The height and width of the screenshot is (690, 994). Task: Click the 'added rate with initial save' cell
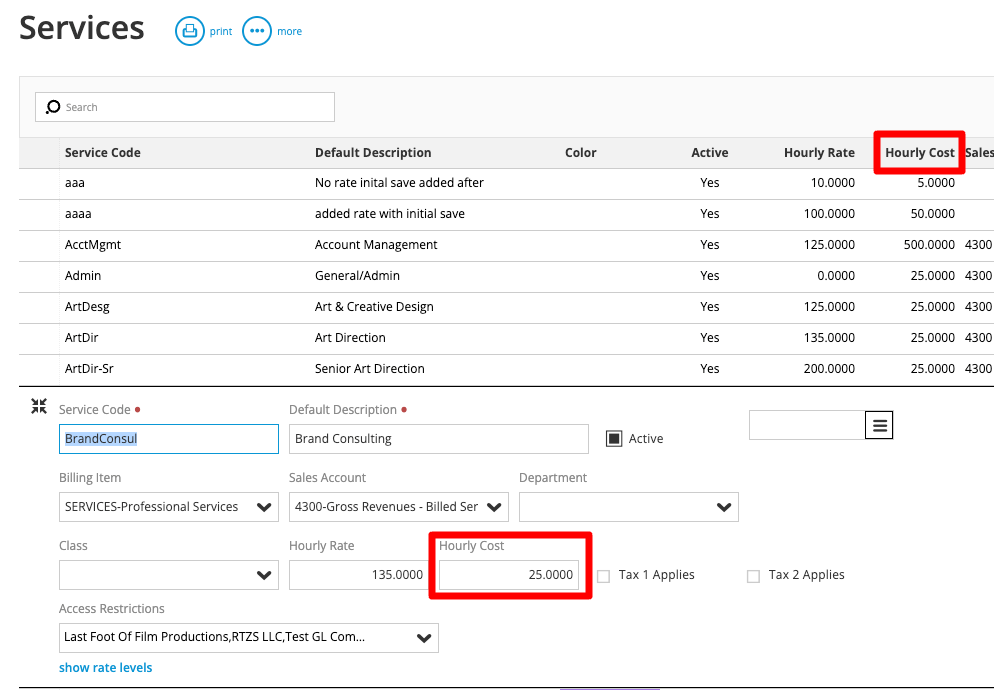[x=389, y=214]
